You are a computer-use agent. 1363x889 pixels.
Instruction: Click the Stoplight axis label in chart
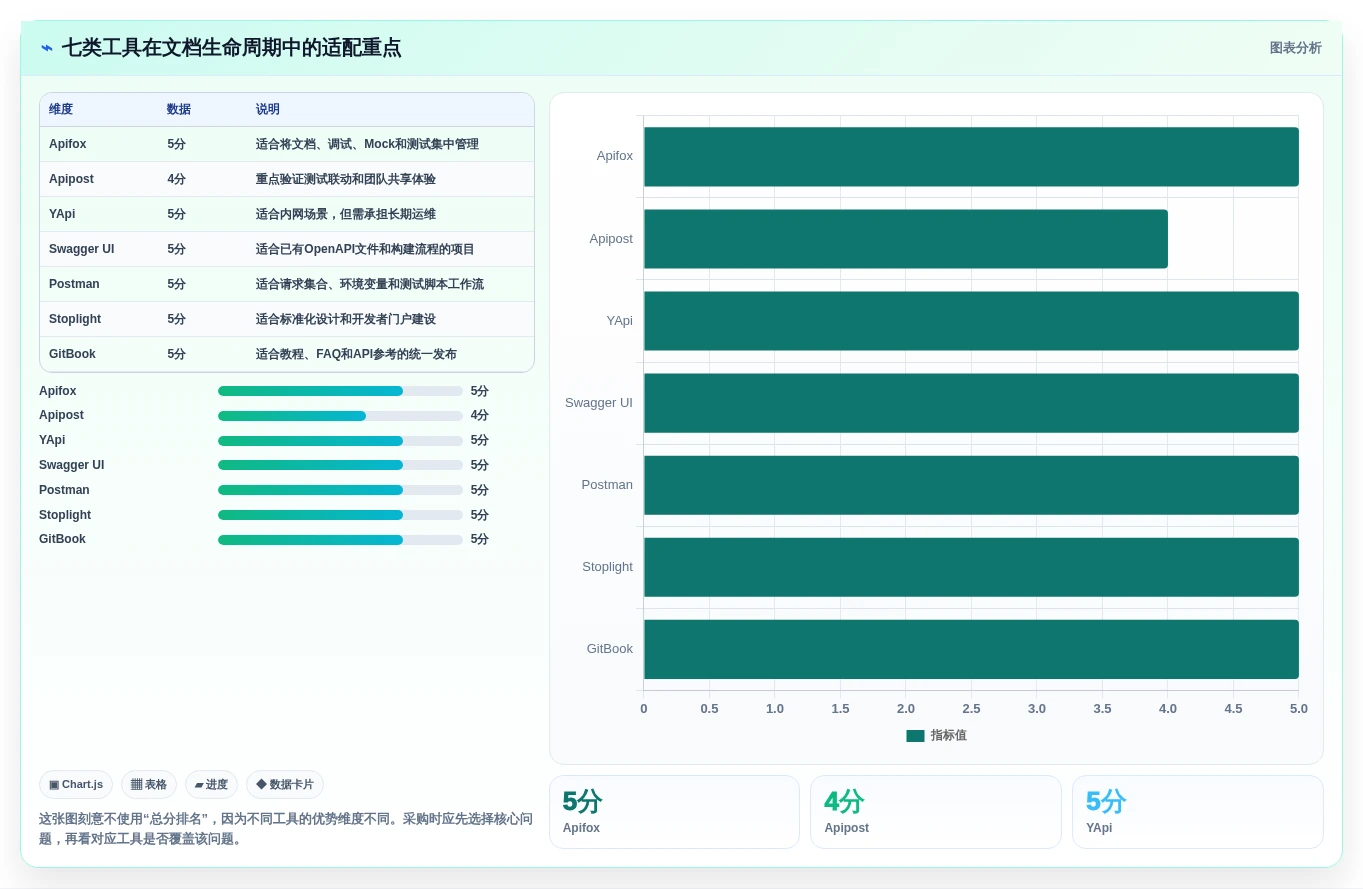coord(607,567)
